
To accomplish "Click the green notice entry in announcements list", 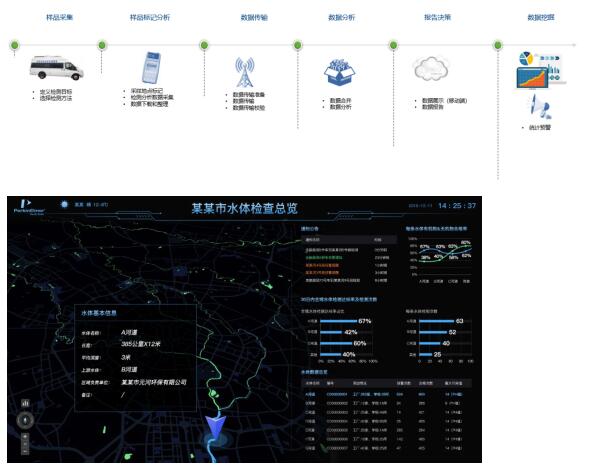I will (x=324, y=258).
